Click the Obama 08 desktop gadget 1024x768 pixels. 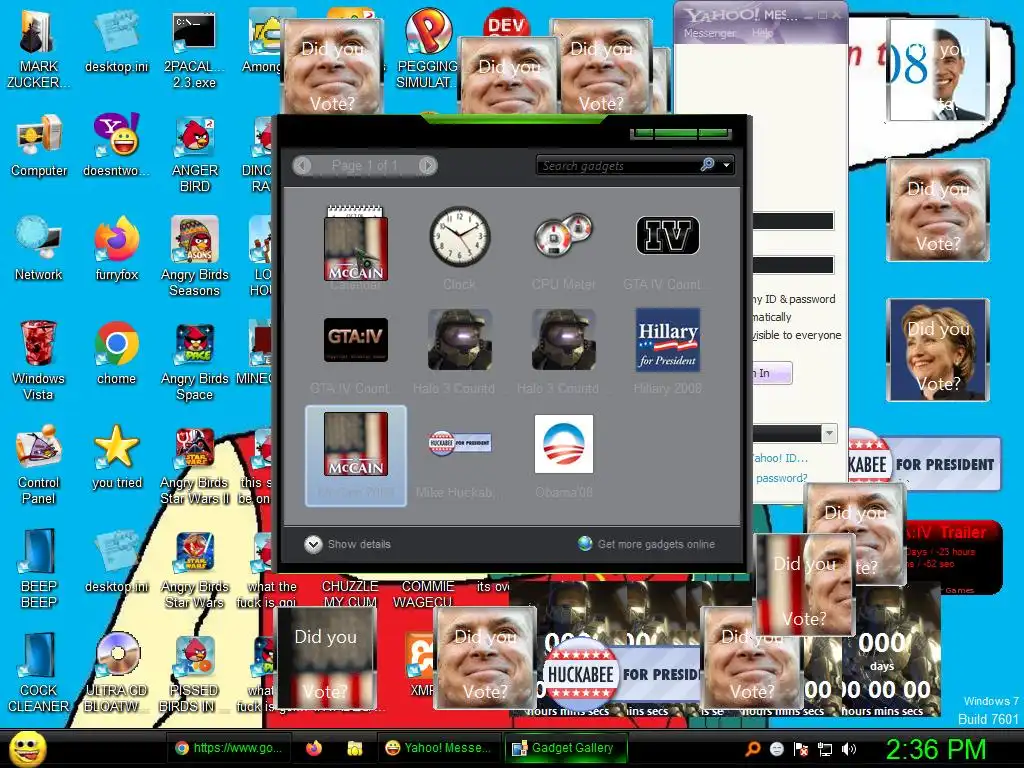[938, 69]
